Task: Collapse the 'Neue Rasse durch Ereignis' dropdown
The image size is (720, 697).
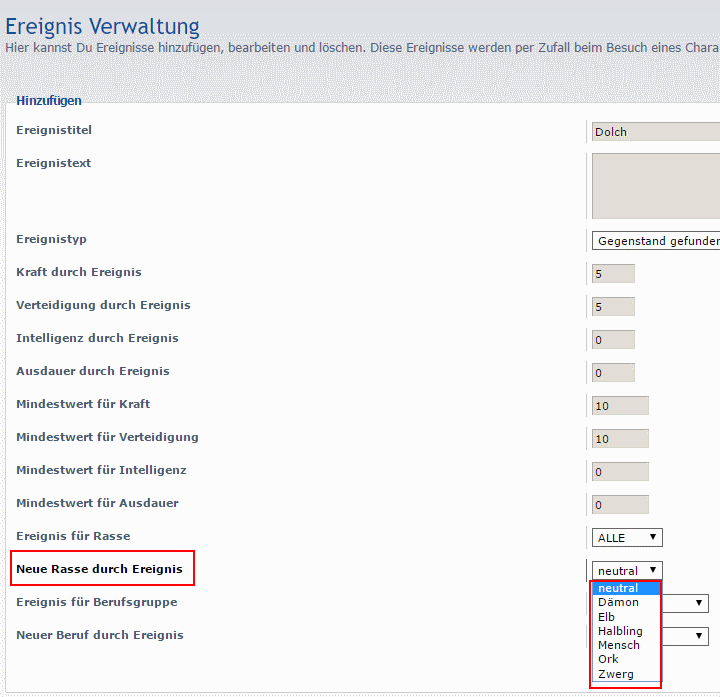Action: [x=627, y=570]
